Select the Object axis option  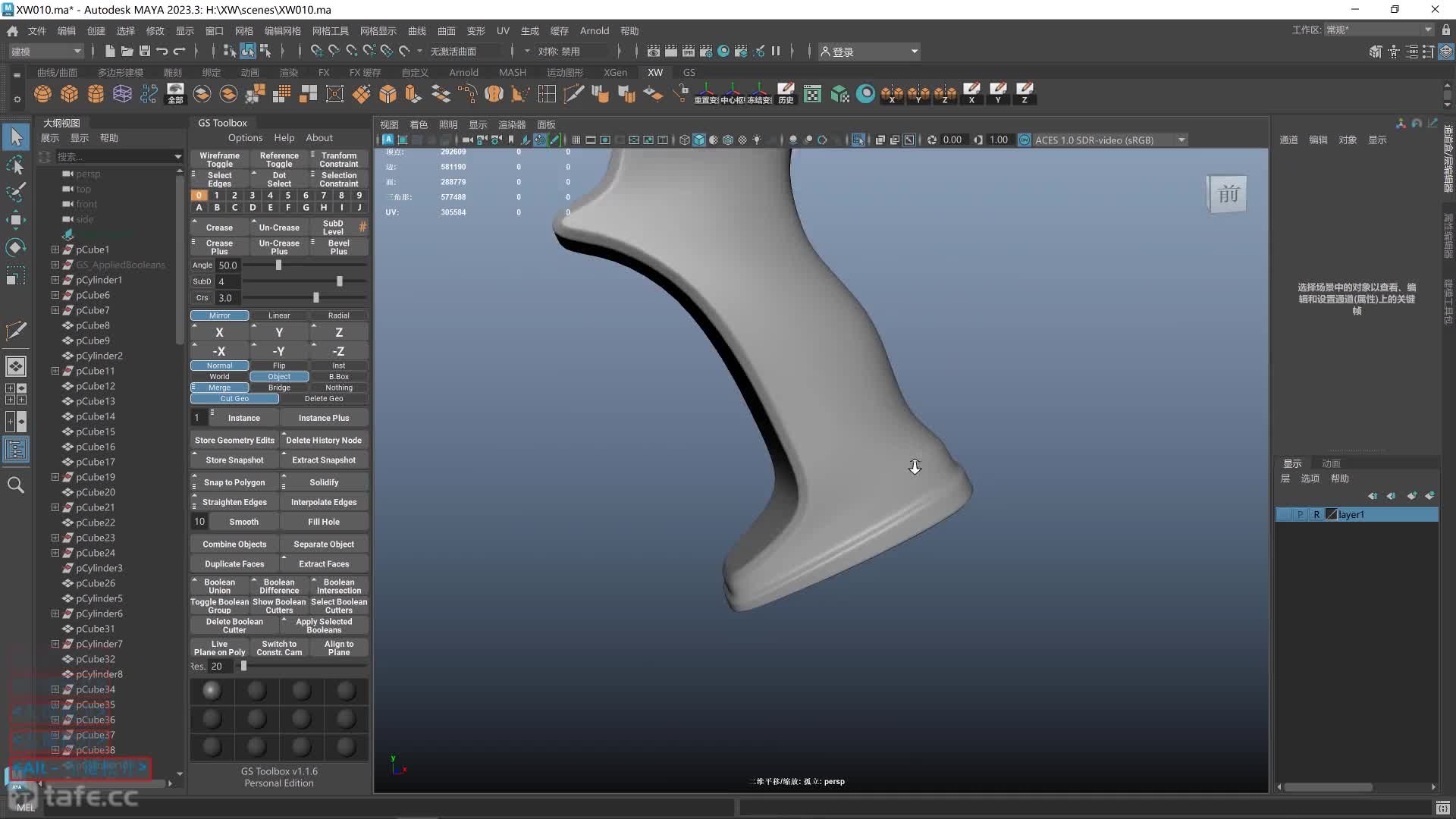coord(279,377)
